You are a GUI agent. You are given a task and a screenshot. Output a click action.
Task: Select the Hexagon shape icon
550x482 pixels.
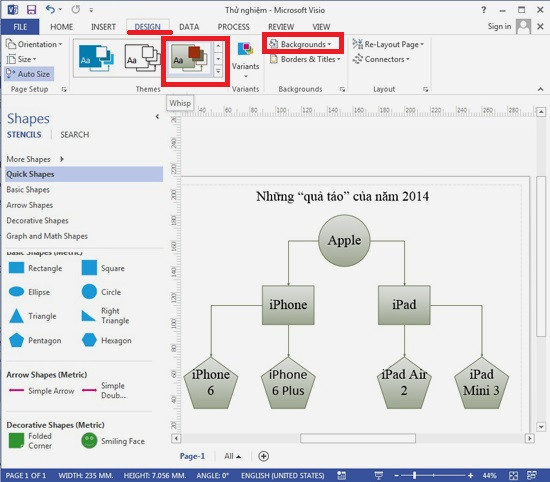point(89,340)
